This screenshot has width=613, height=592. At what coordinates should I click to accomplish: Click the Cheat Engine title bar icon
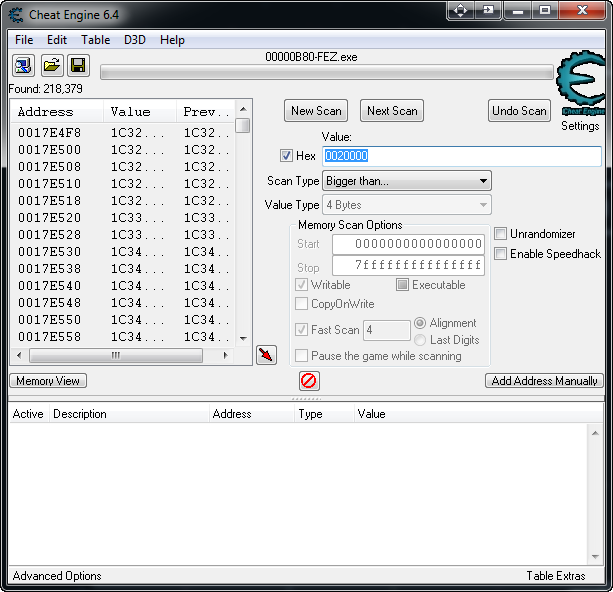16,15
